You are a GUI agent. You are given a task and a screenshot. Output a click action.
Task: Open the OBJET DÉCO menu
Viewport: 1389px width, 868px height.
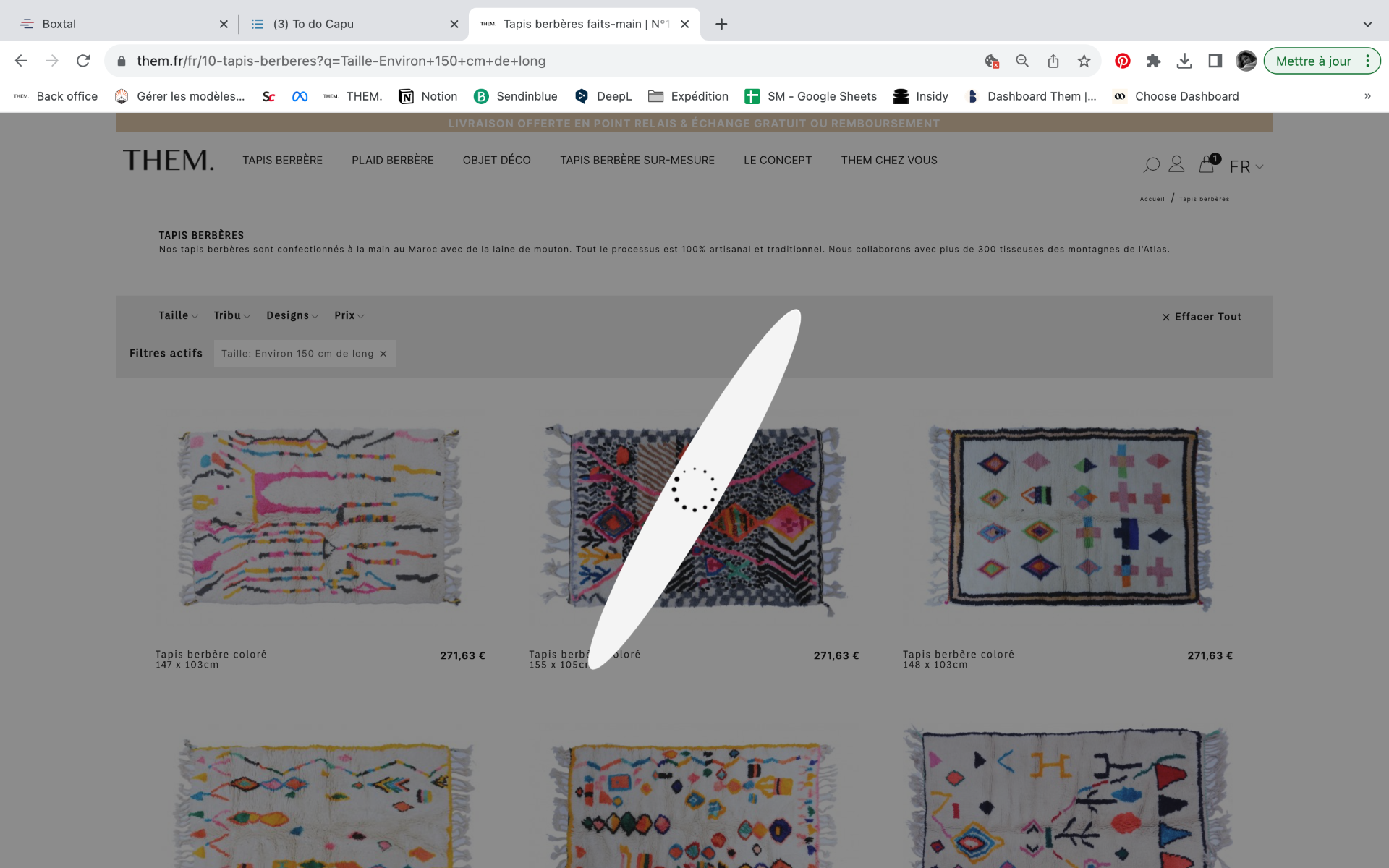[496, 160]
